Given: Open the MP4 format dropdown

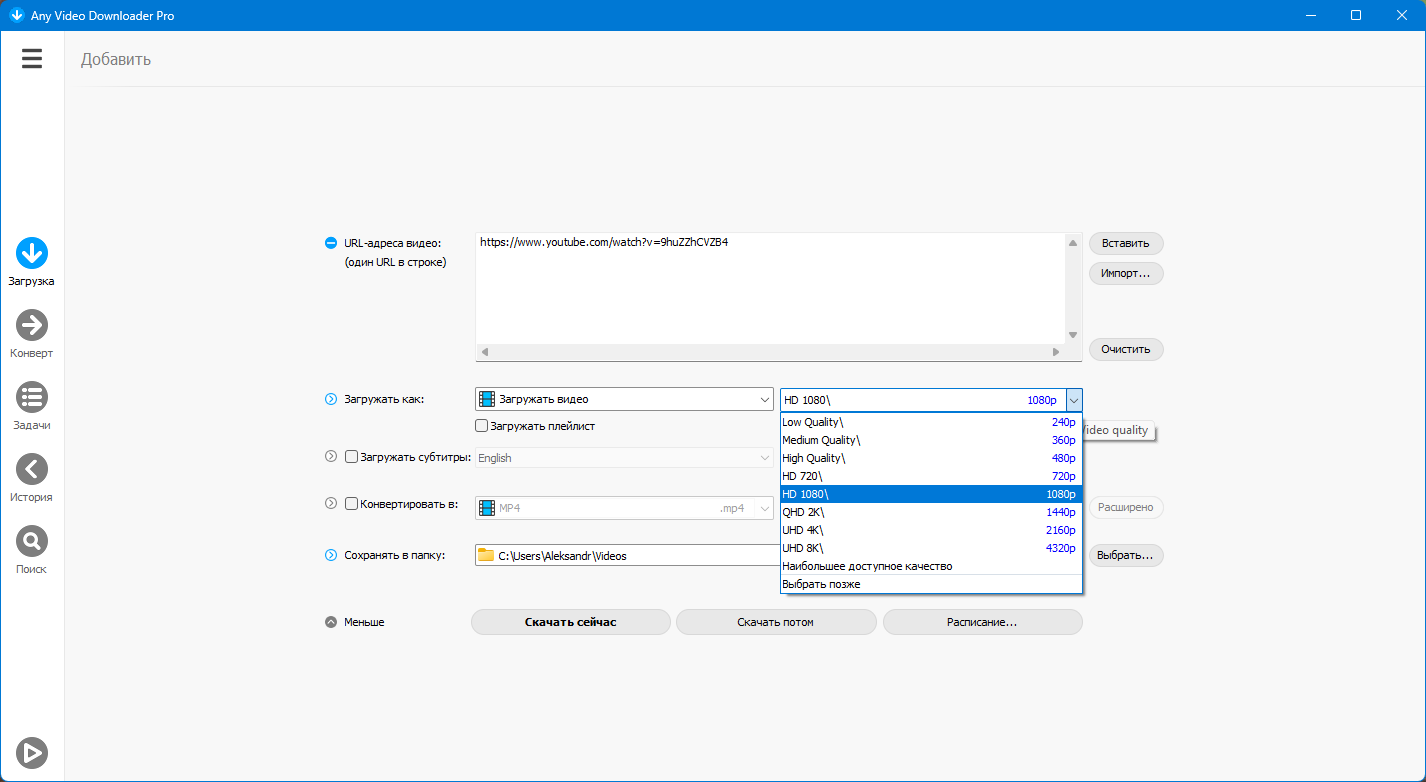Looking at the screenshot, I should [x=624, y=508].
